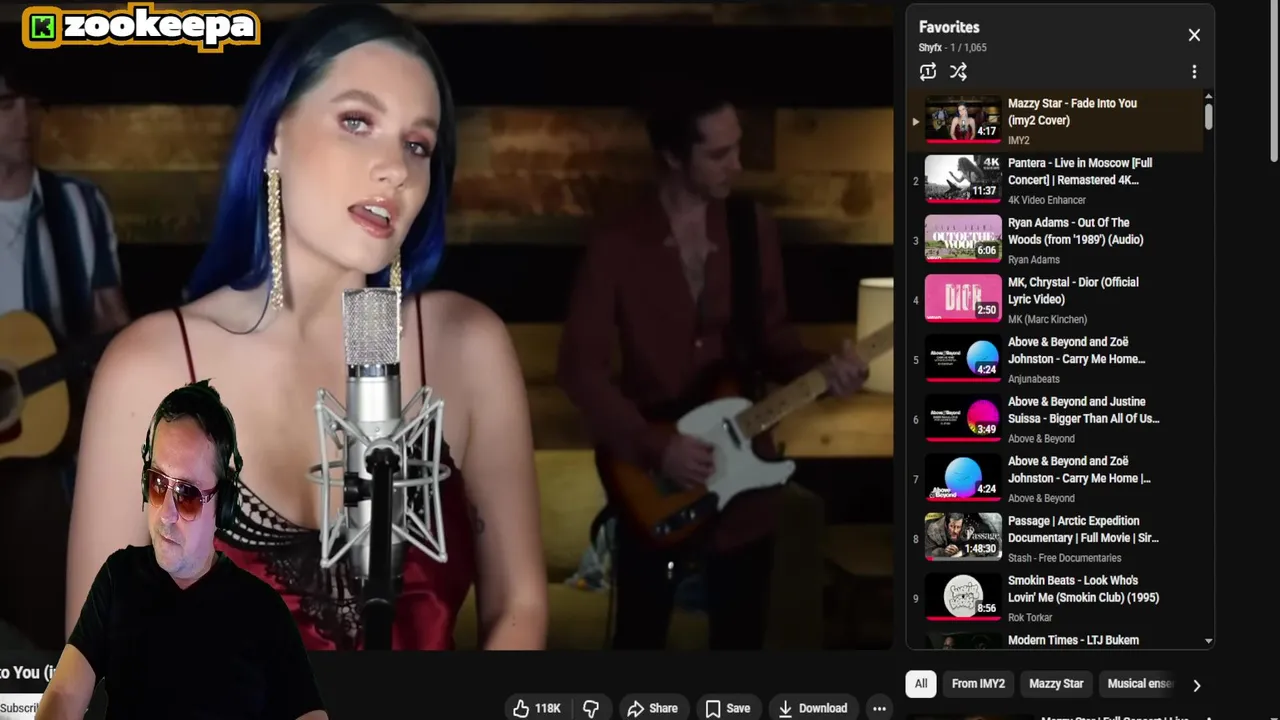Open Favorites playlist three-dot menu
Screen dimensions: 1280x720
1194,72
